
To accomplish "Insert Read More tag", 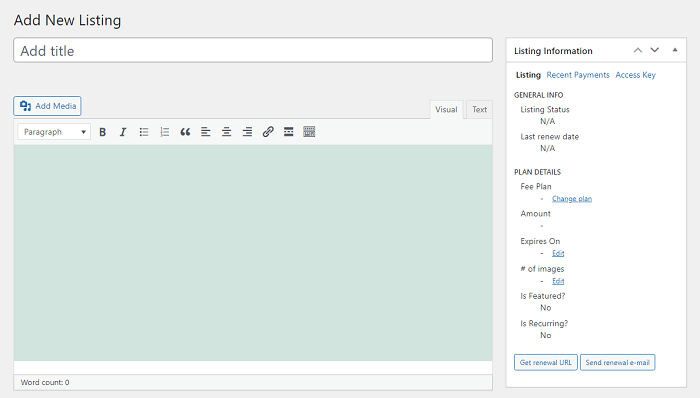I will pos(289,132).
